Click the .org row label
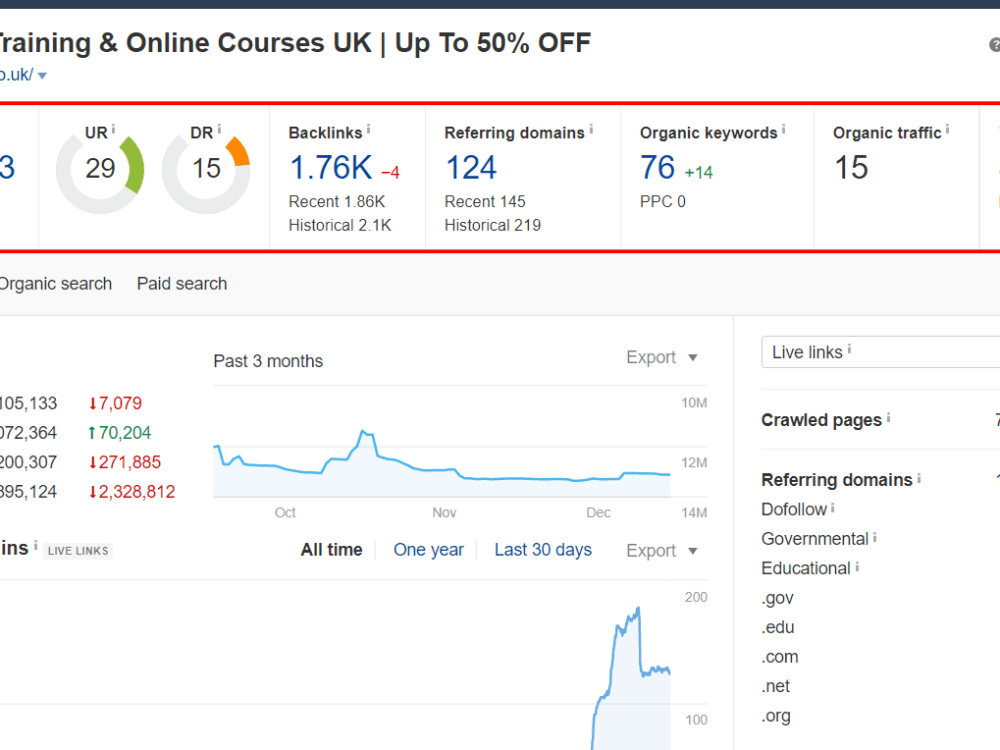 [x=776, y=716]
